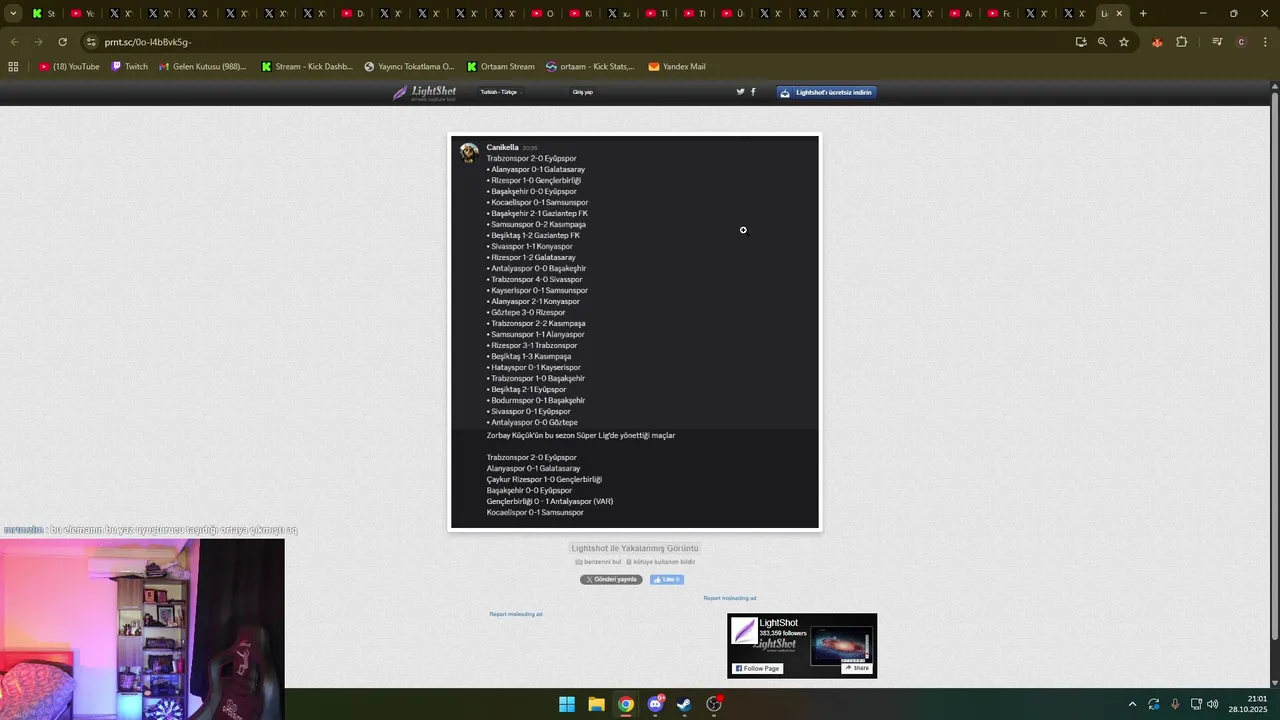Image resolution: width=1280 pixels, height=720 pixels.
Task: Switch to the YouTube tab labeled Fc
Action: (x=998, y=14)
